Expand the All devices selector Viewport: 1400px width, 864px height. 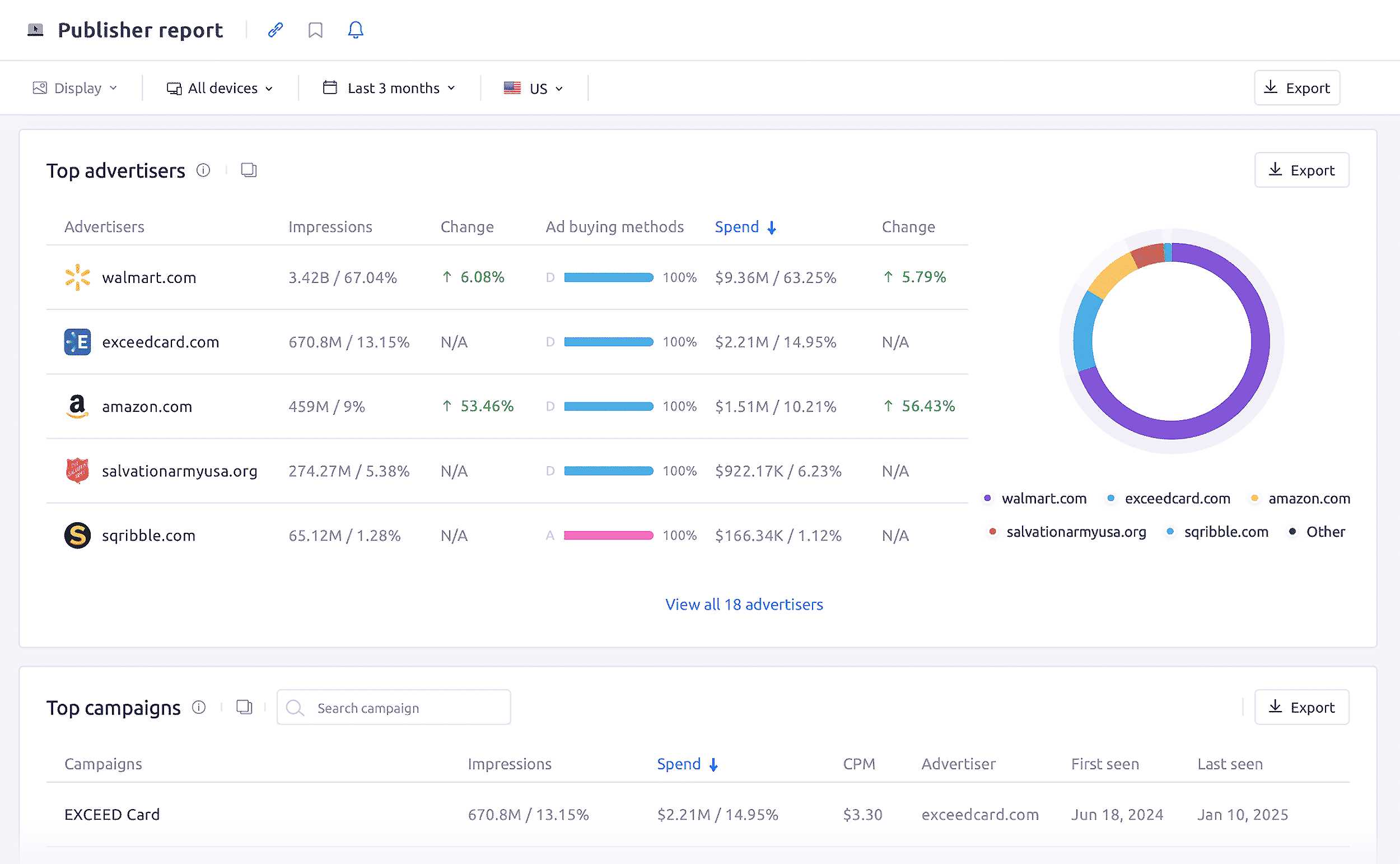(222, 87)
